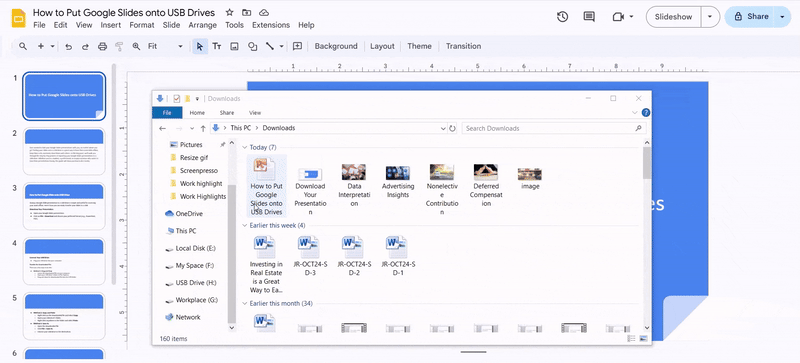The image size is (800, 363).
Task: Select the Line tool
Action: (269, 46)
